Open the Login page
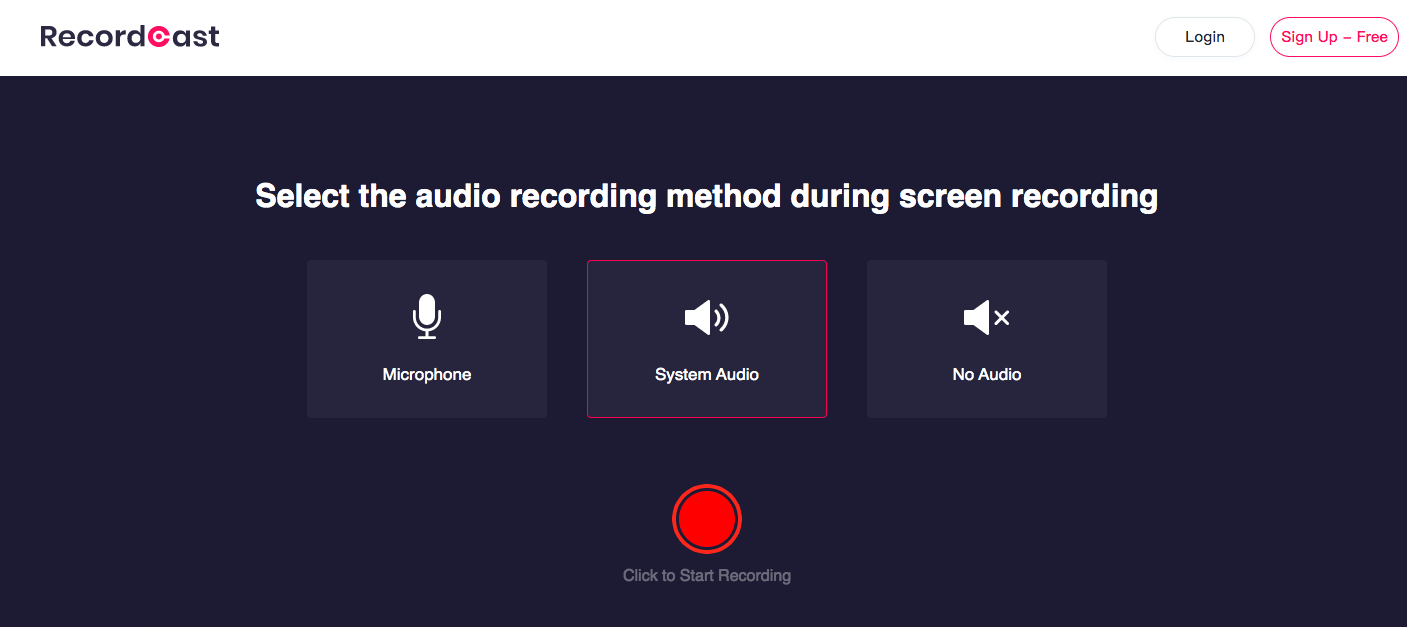 [1204, 37]
